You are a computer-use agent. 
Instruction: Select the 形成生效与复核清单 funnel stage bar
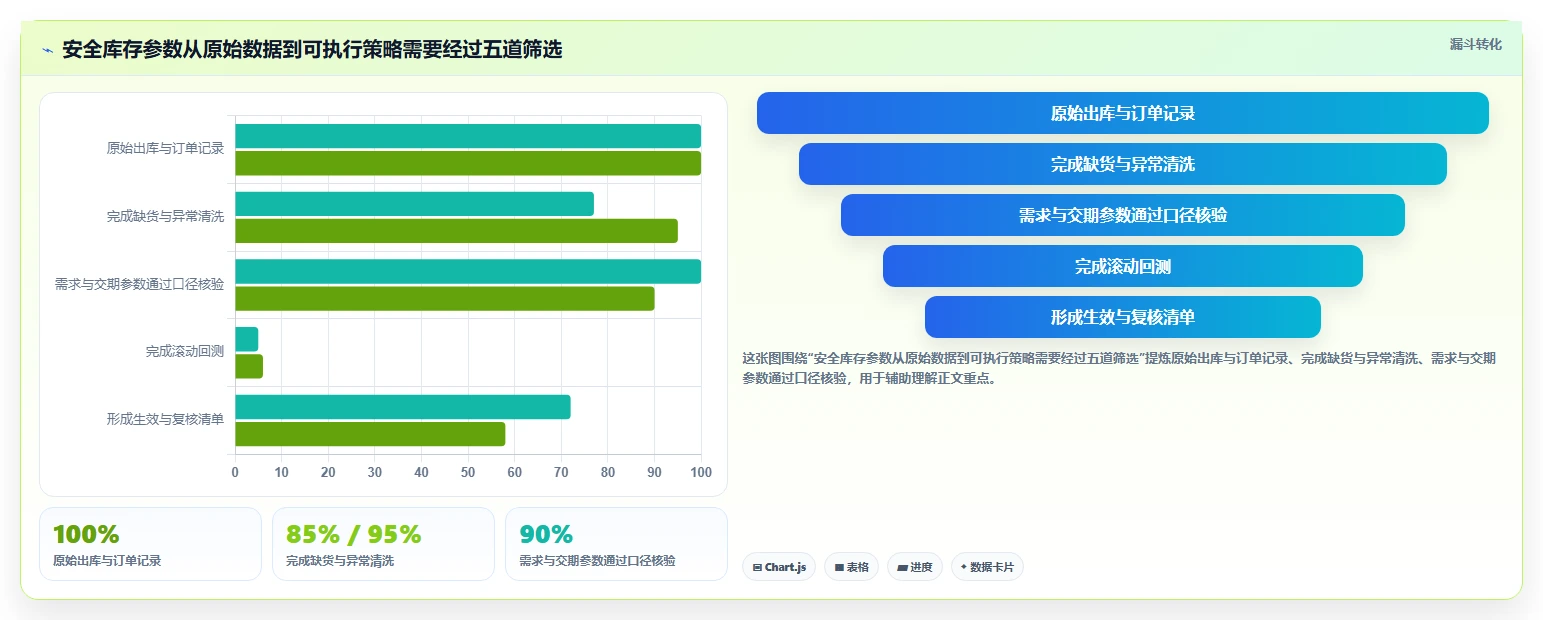[1122, 317]
